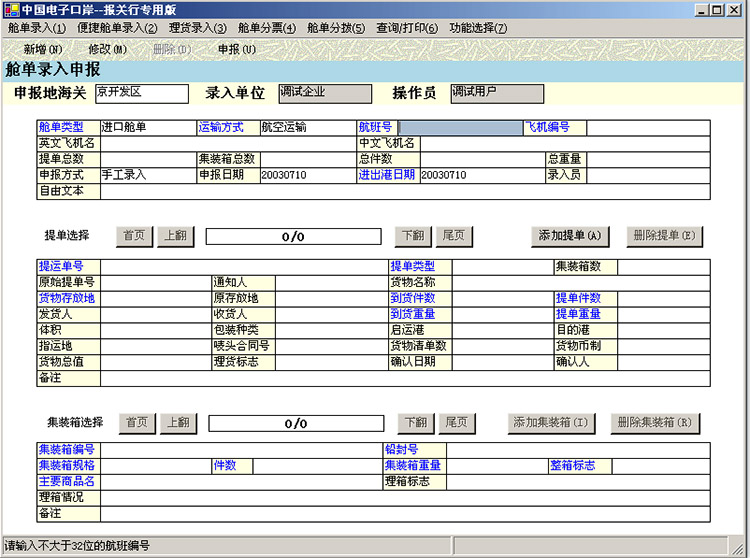Focus the 航班号 input field

(460, 128)
